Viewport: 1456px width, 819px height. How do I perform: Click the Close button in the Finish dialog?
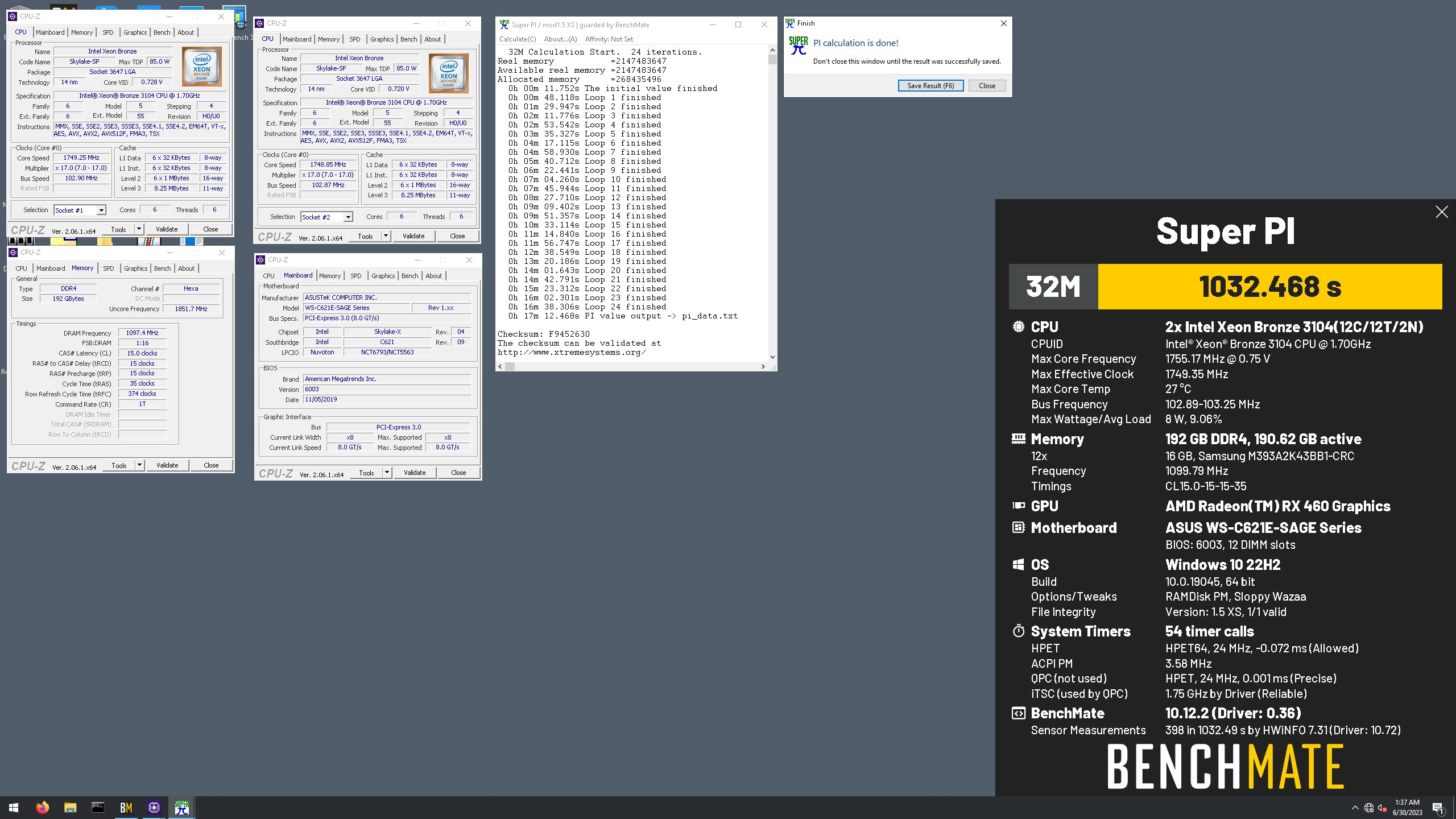coord(987,86)
